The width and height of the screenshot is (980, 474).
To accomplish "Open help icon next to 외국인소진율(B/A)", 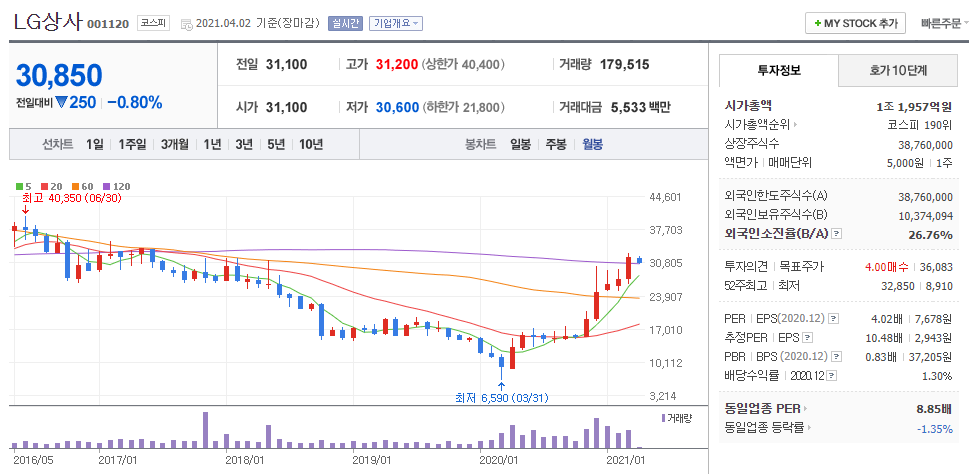I will coord(837,234).
